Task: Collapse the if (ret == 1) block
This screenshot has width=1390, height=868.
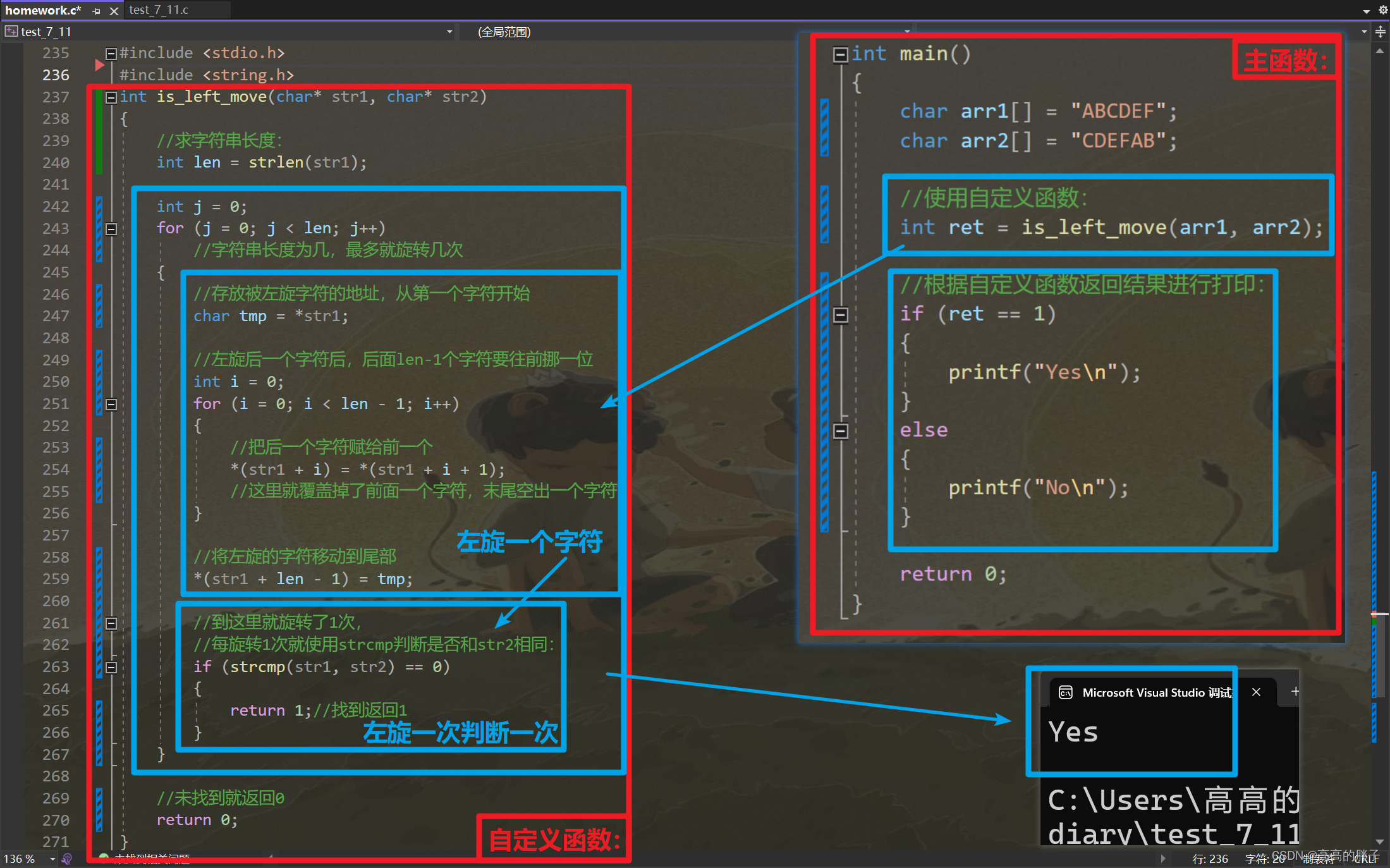Action: click(840, 315)
